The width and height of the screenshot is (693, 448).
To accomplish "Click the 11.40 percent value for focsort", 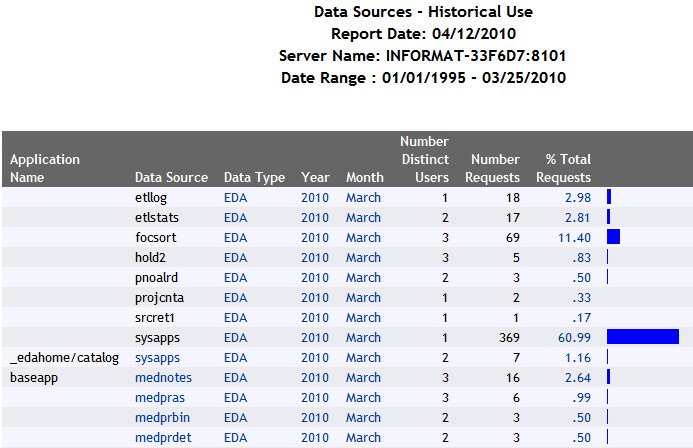I will pyautogui.click(x=575, y=238).
